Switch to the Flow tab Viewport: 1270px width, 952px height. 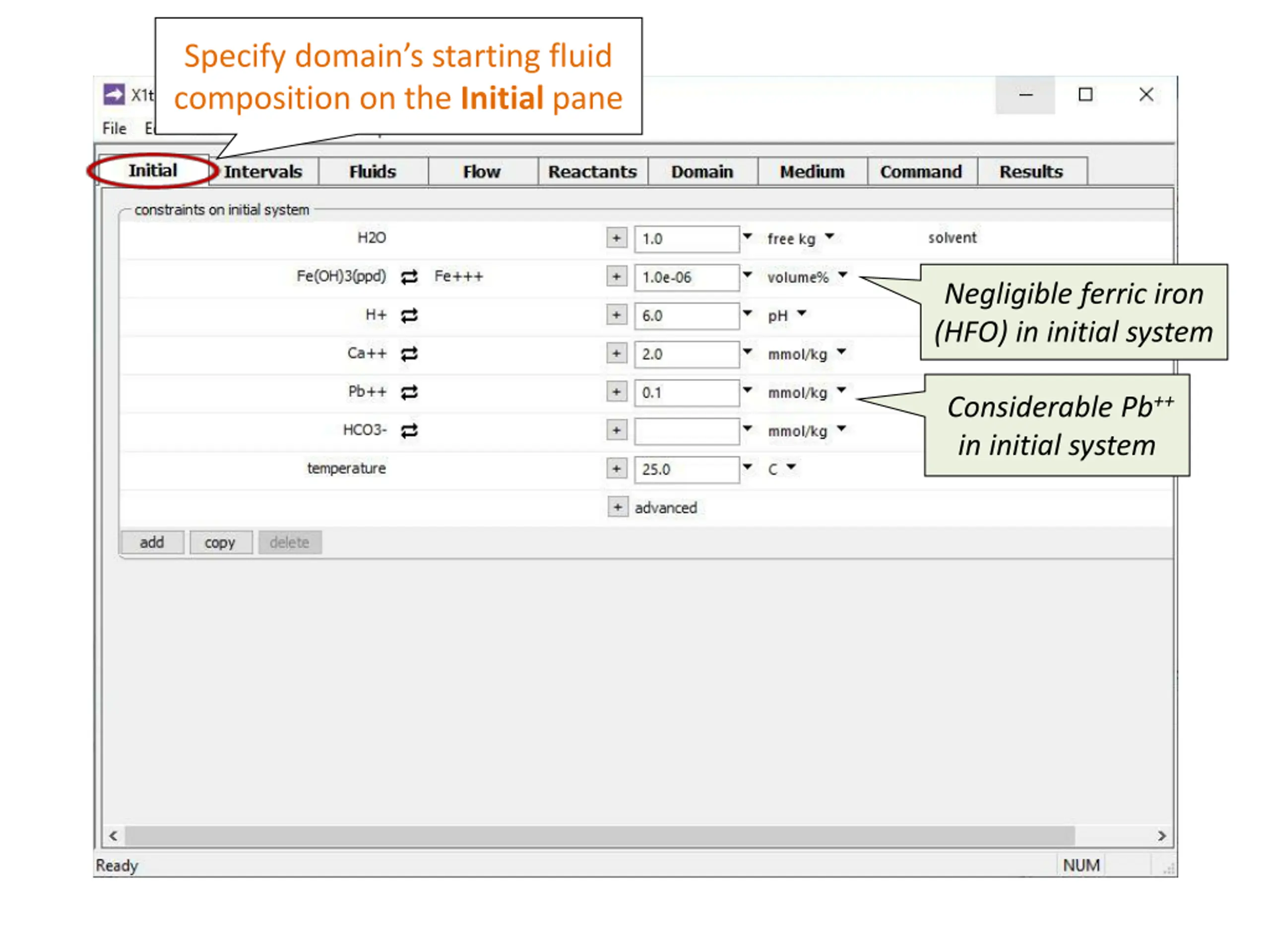click(482, 172)
